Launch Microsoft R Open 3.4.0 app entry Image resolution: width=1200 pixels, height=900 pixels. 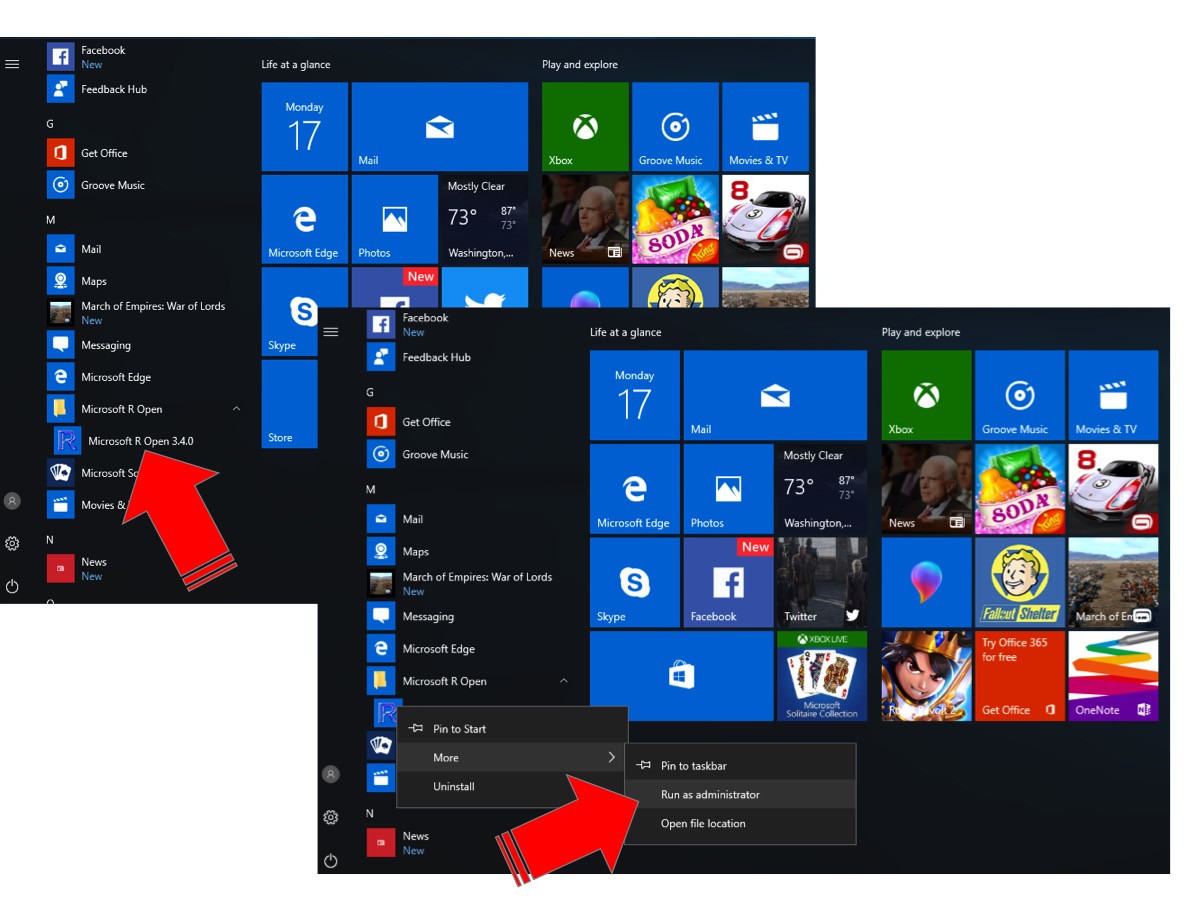[140, 441]
